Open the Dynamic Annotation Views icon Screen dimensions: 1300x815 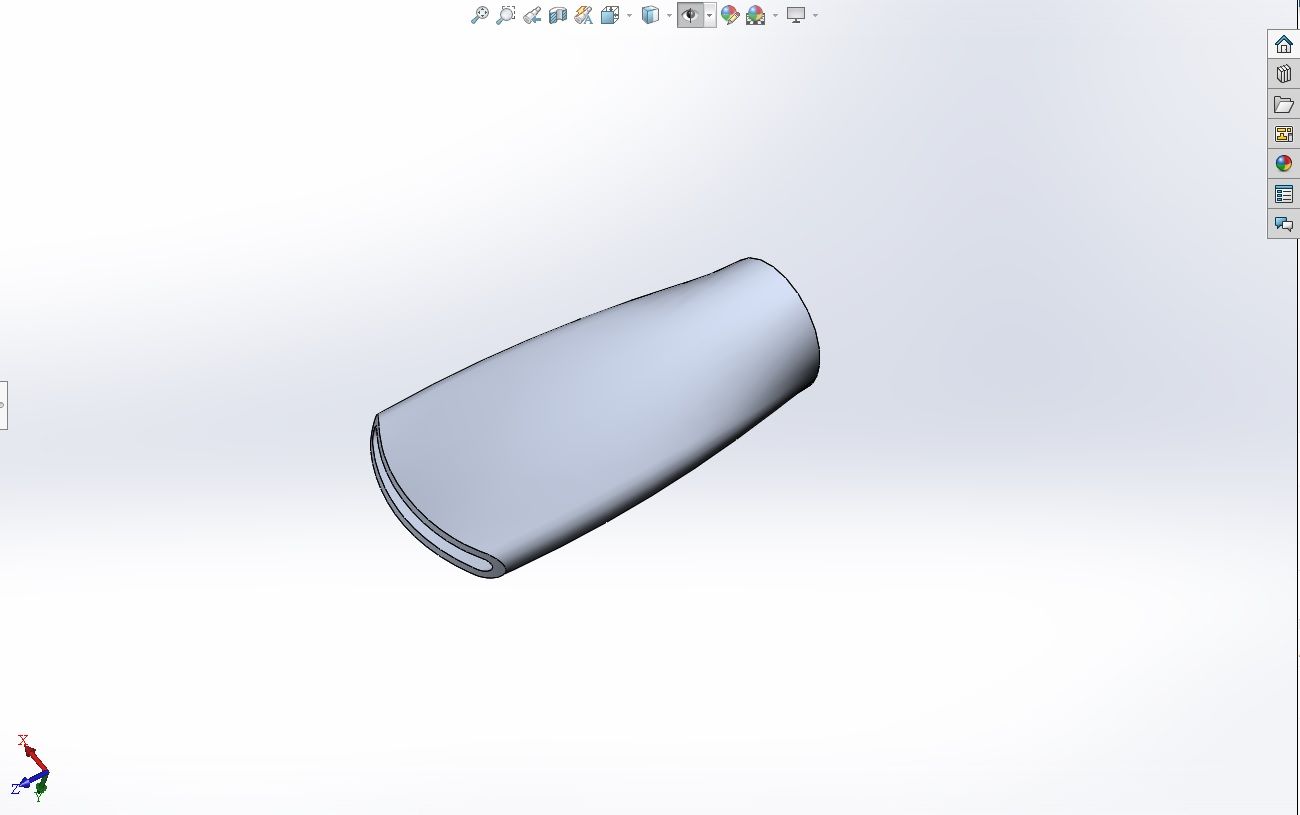(x=584, y=15)
